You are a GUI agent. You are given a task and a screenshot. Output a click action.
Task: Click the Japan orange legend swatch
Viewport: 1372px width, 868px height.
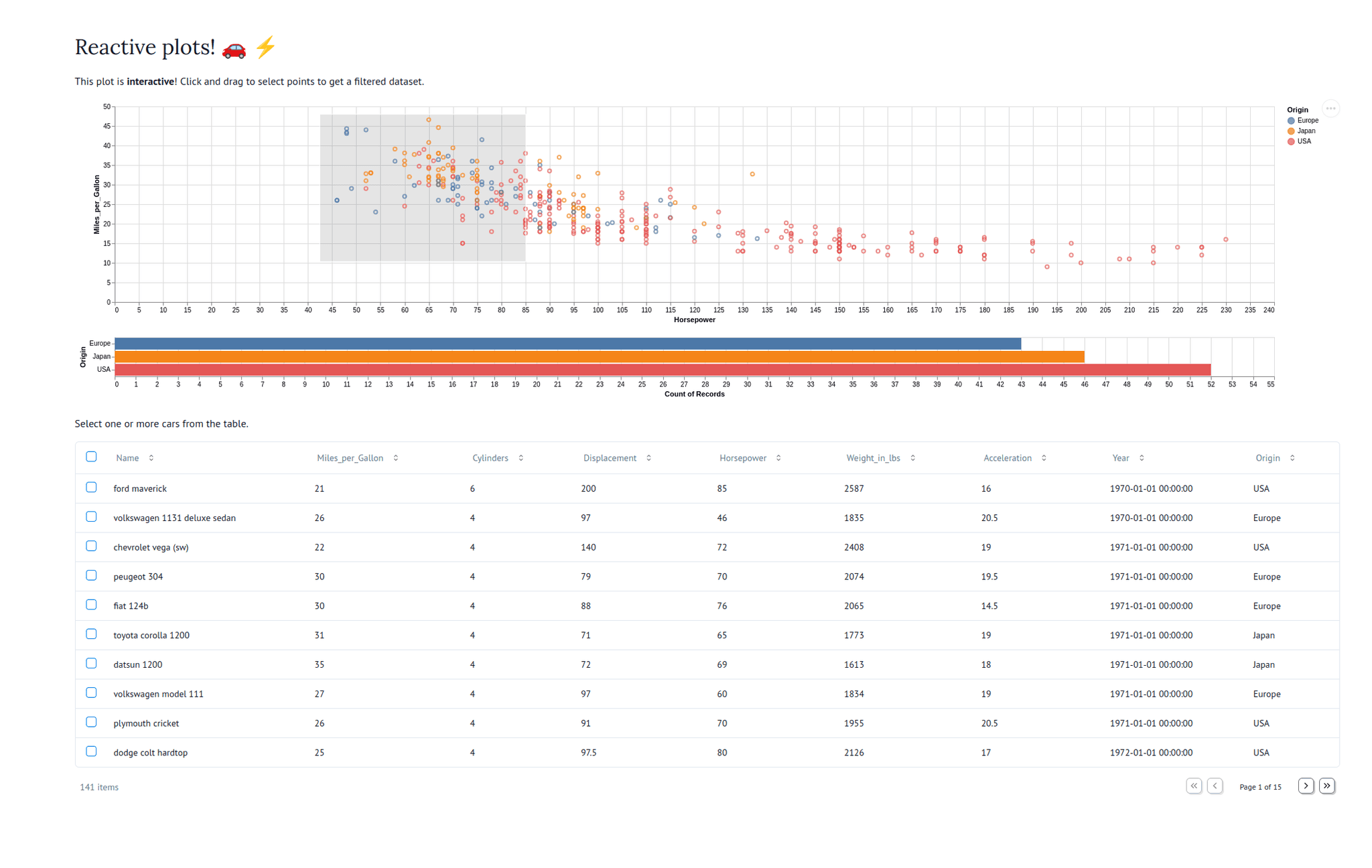click(x=1291, y=131)
